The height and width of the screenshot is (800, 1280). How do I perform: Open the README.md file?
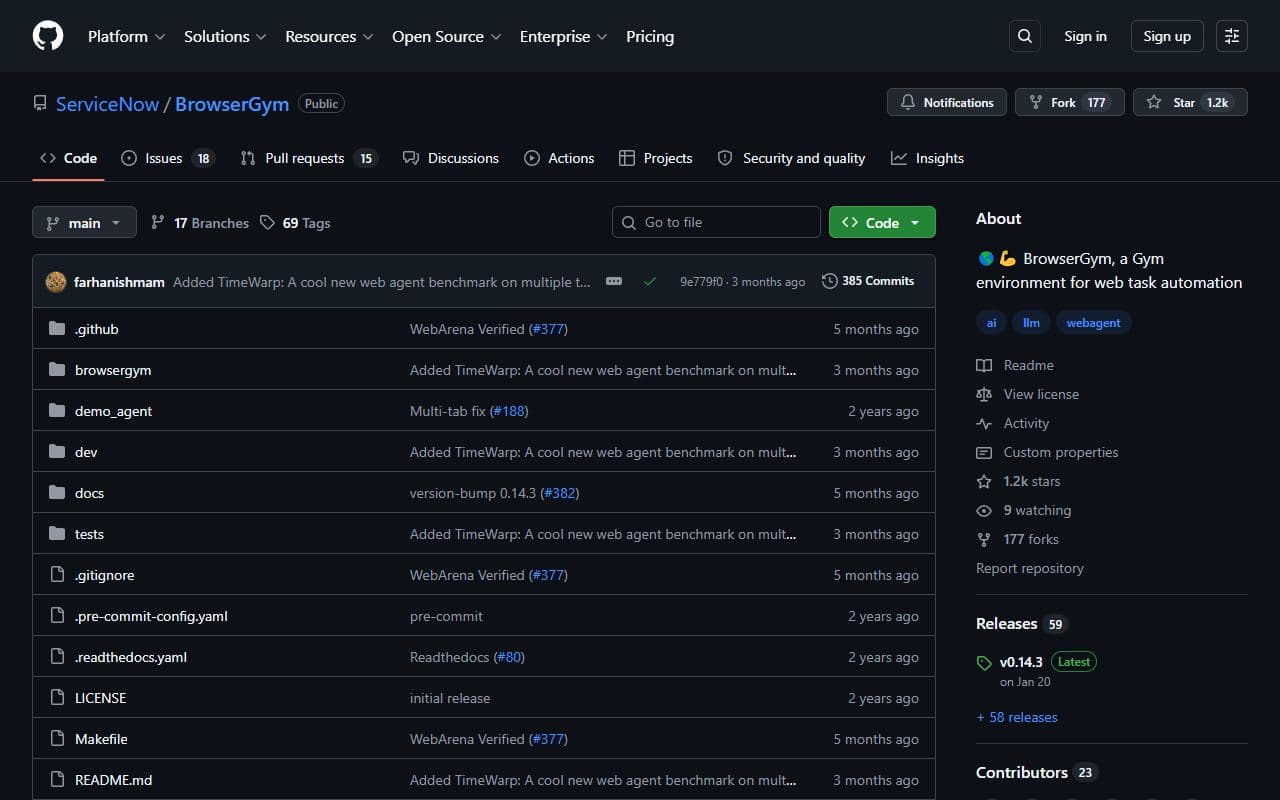[113, 780]
